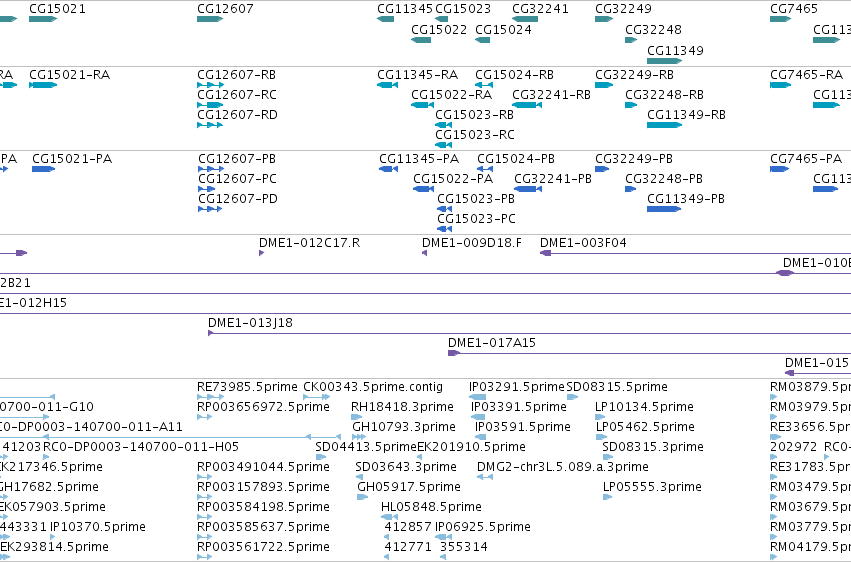
Task: Click the CG12607-PC protein glyph
Action: click(x=207, y=189)
